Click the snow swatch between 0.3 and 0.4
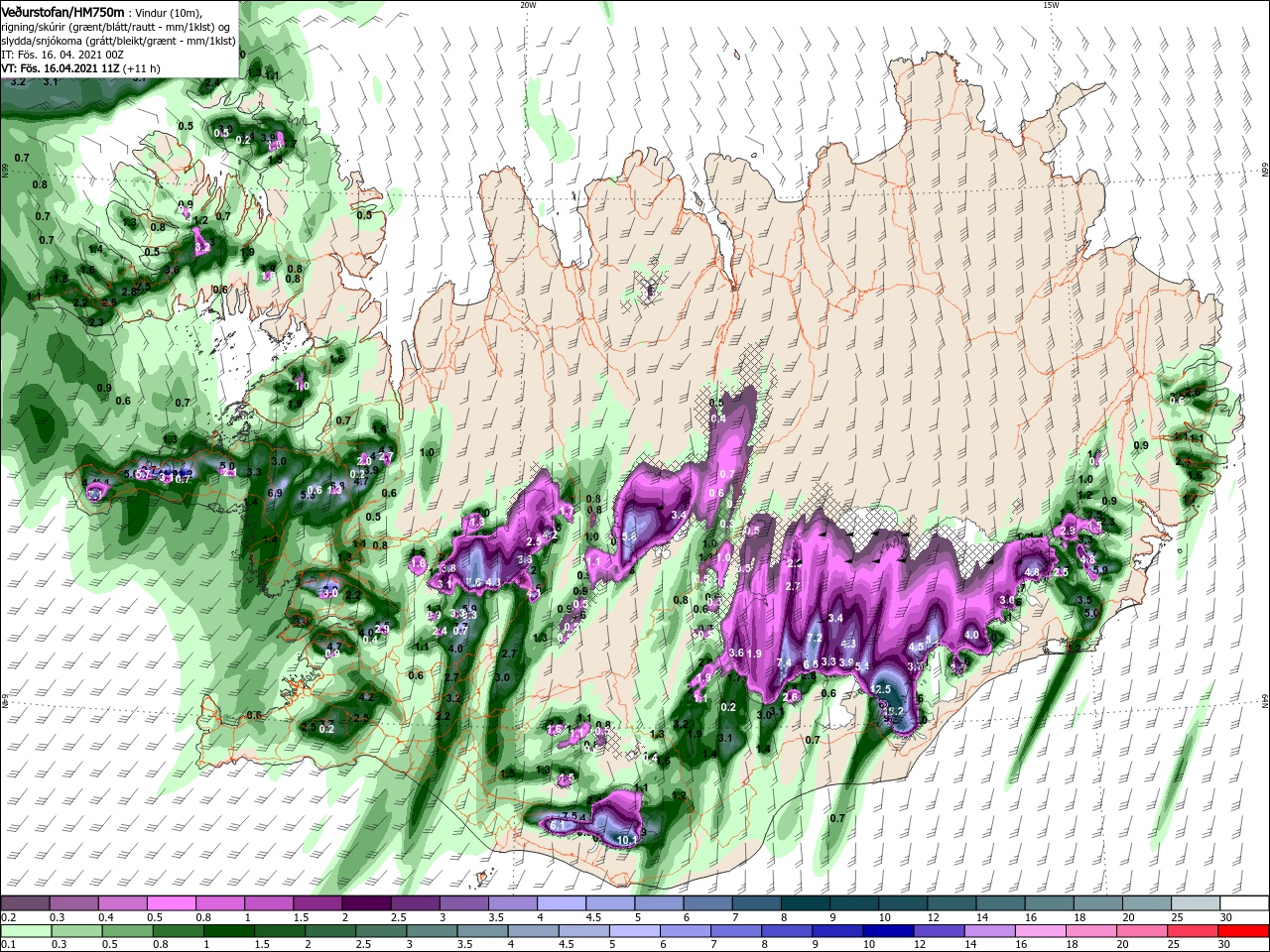Viewport: 1270px width, 952px height. tap(73, 903)
